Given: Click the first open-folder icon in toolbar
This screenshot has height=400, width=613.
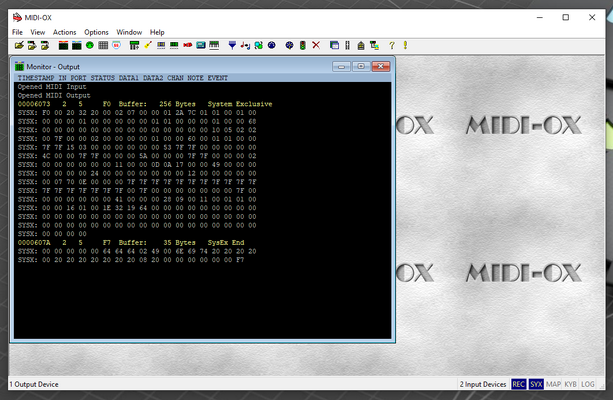Looking at the screenshot, I should (x=19, y=46).
